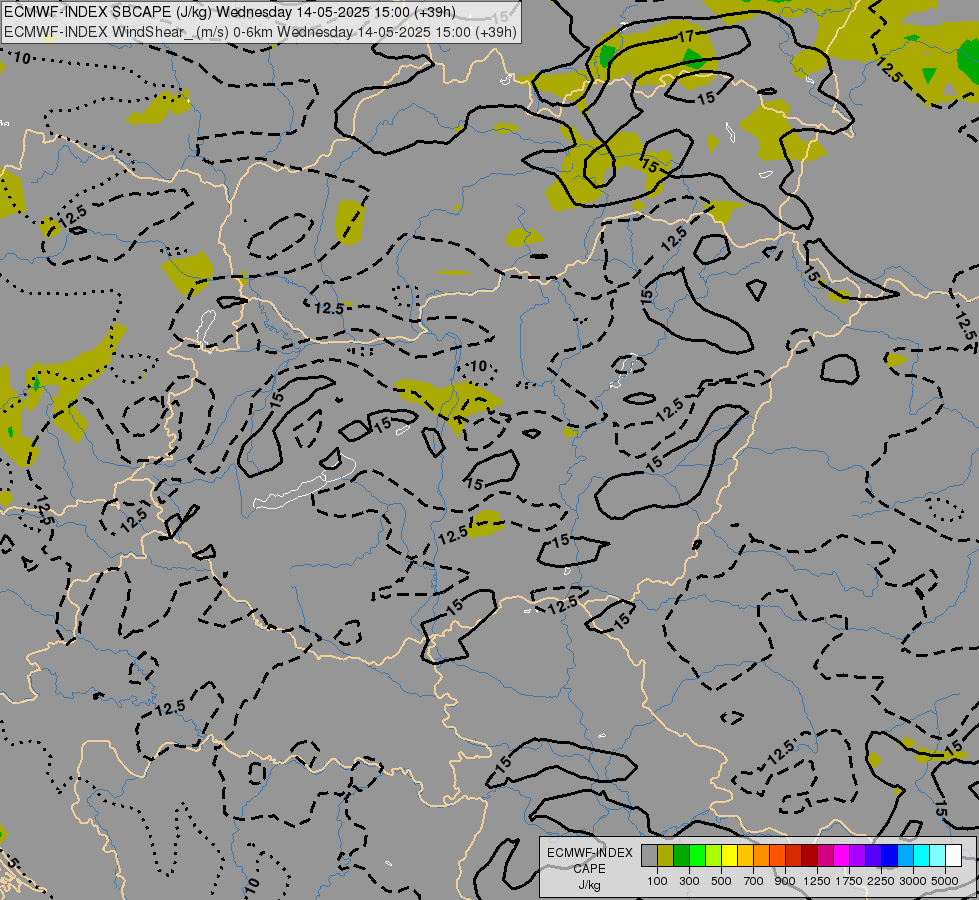Click the 3000 value on the legend scale
Screen dimensions: 979x900
pos(913,881)
